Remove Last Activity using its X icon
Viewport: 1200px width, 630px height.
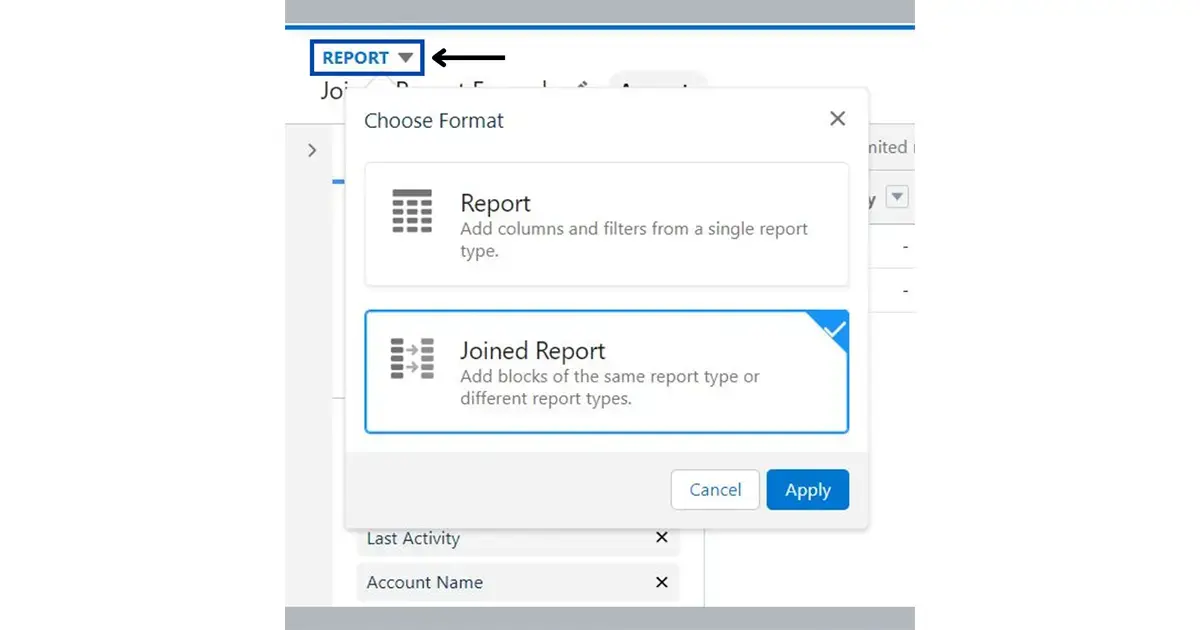pos(661,538)
